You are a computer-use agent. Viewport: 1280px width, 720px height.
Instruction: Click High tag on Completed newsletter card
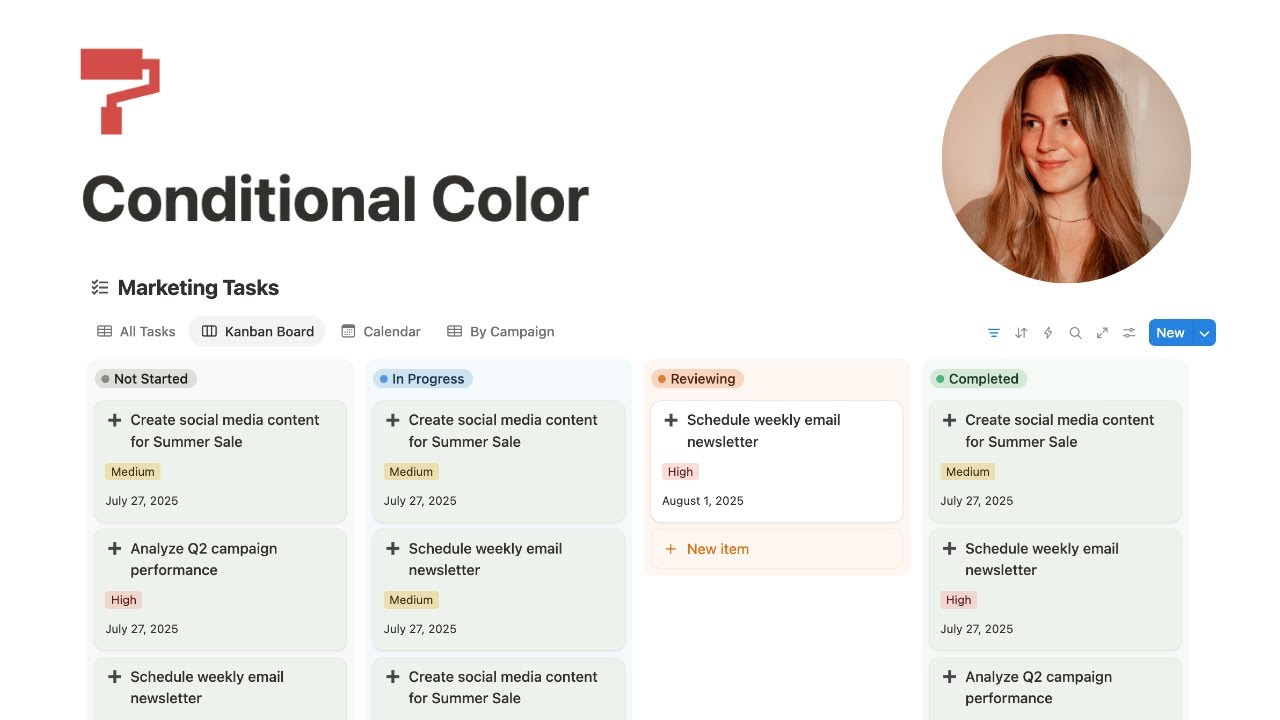958,600
